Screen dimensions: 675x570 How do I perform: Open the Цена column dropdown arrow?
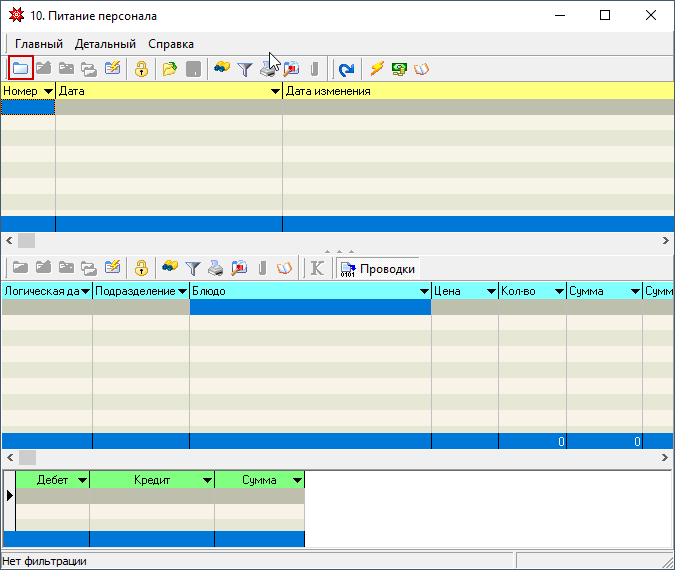pyautogui.click(x=490, y=291)
